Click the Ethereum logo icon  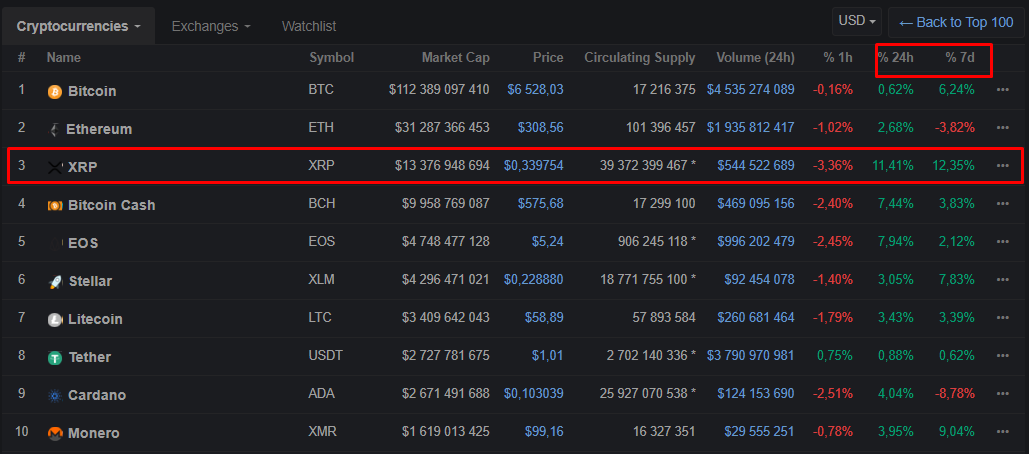(55, 129)
